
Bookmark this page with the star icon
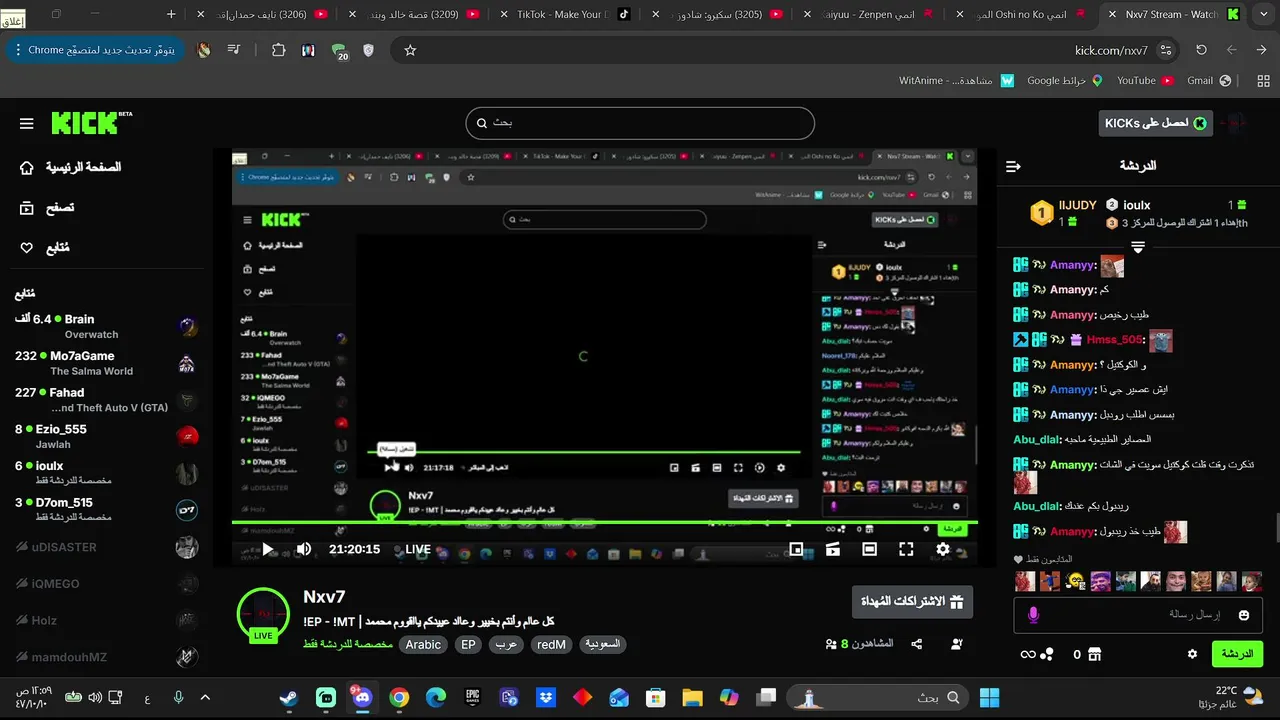(x=410, y=50)
